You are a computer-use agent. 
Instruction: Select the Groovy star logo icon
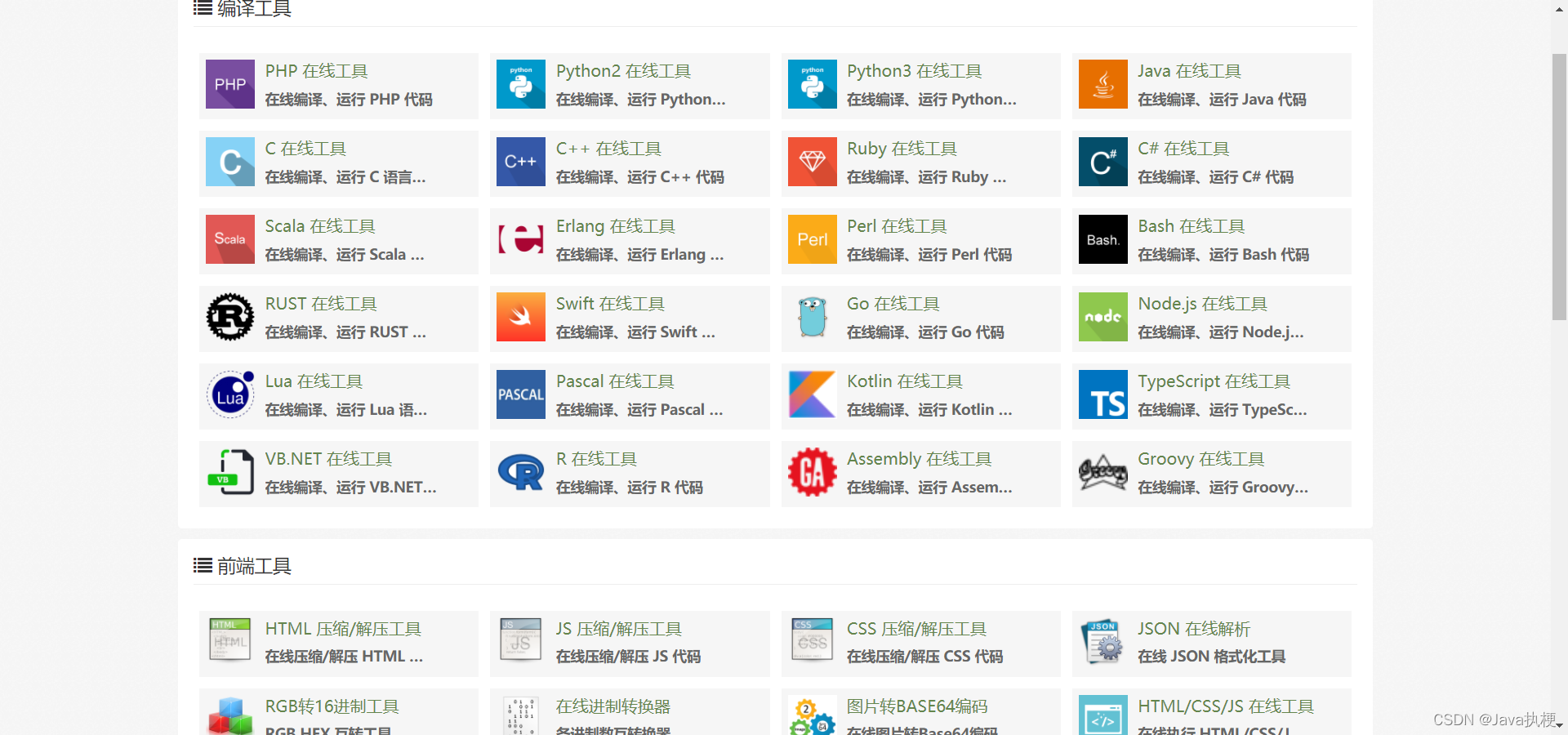coord(1103,472)
